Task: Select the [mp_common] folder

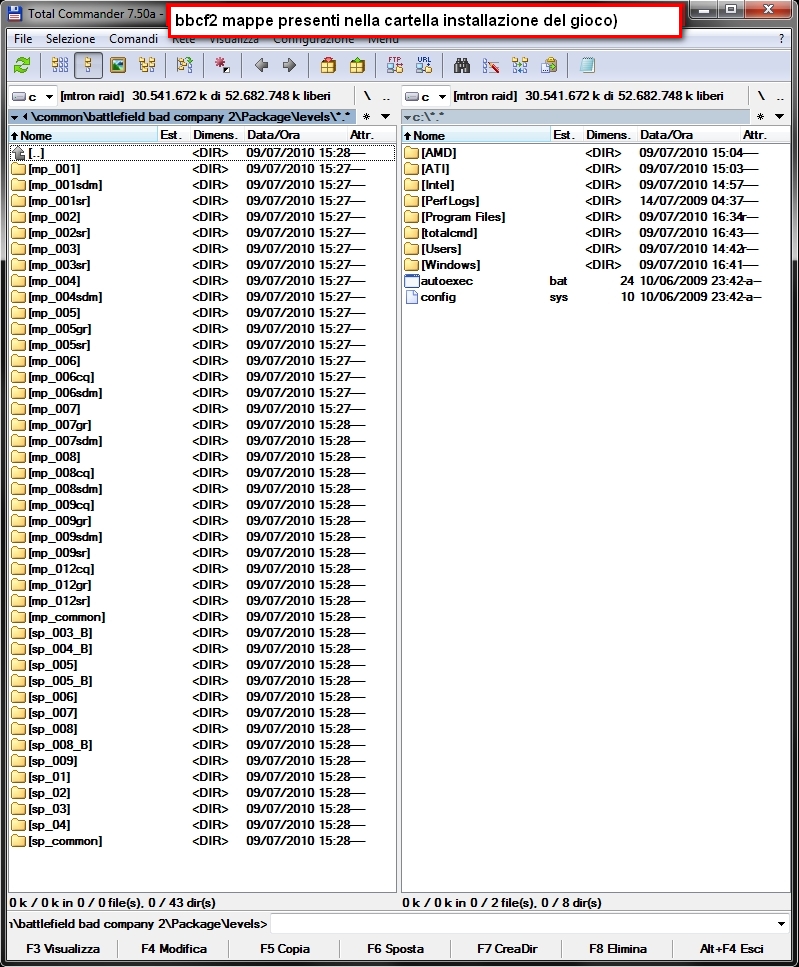Action: 202,617
